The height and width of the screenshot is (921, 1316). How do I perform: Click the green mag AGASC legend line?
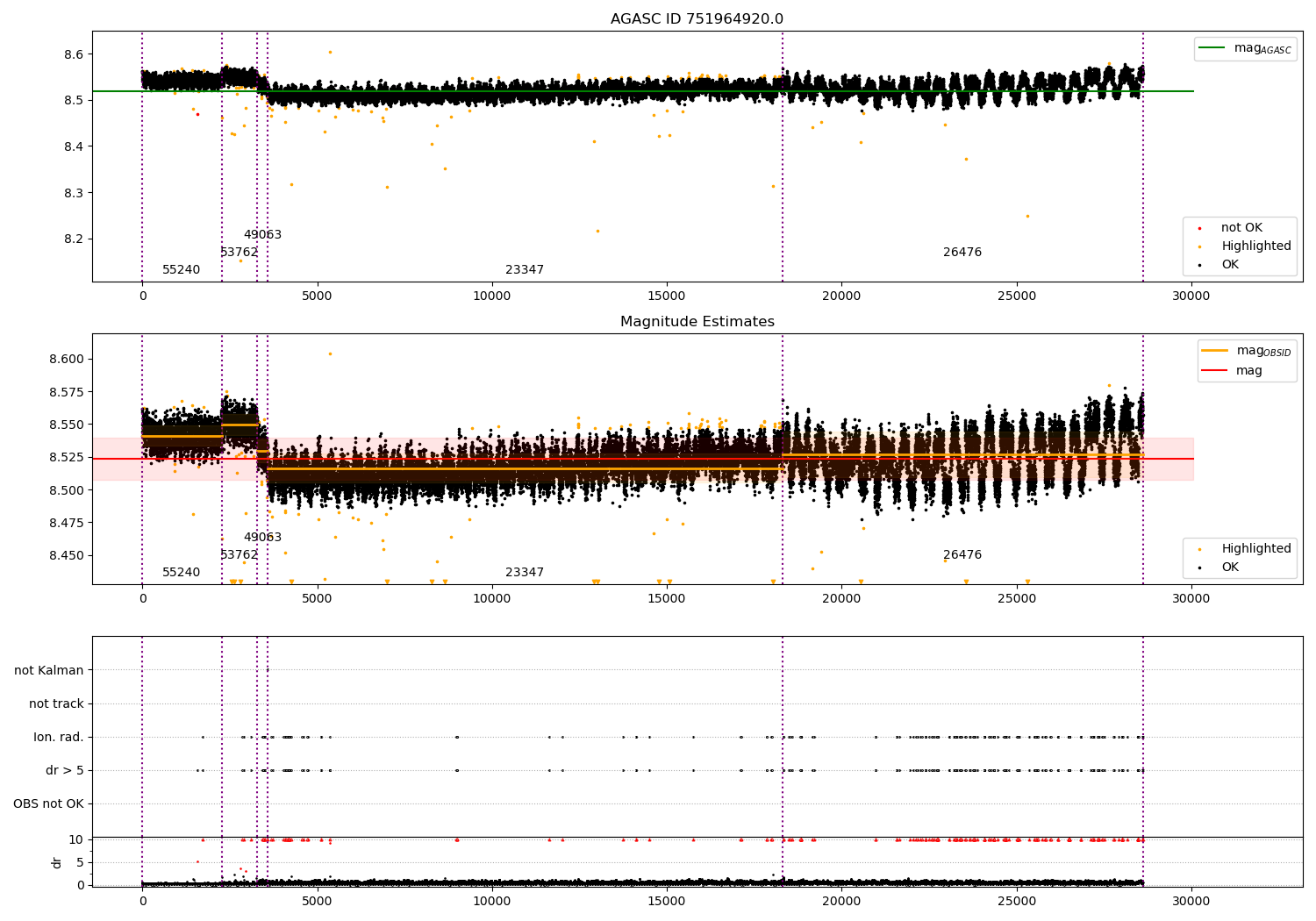click(1212, 48)
